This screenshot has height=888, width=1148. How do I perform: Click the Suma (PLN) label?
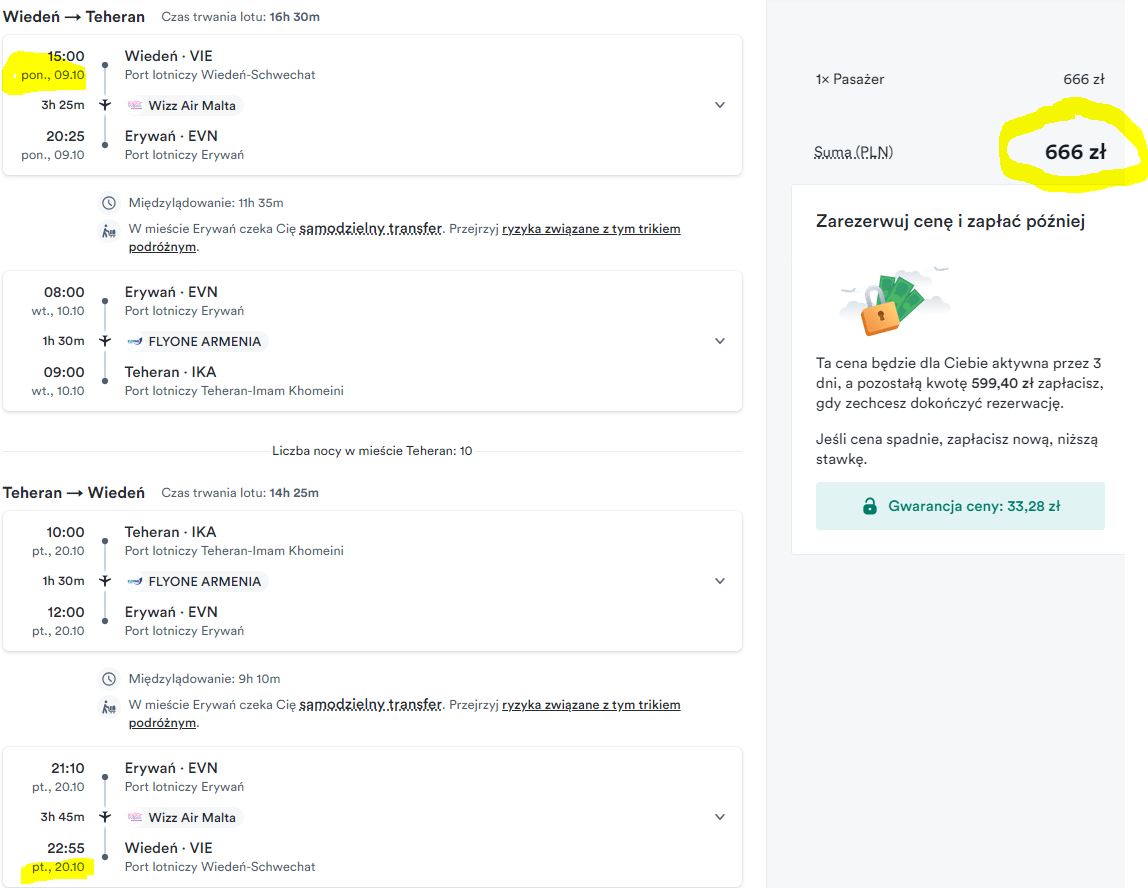coord(853,152)
